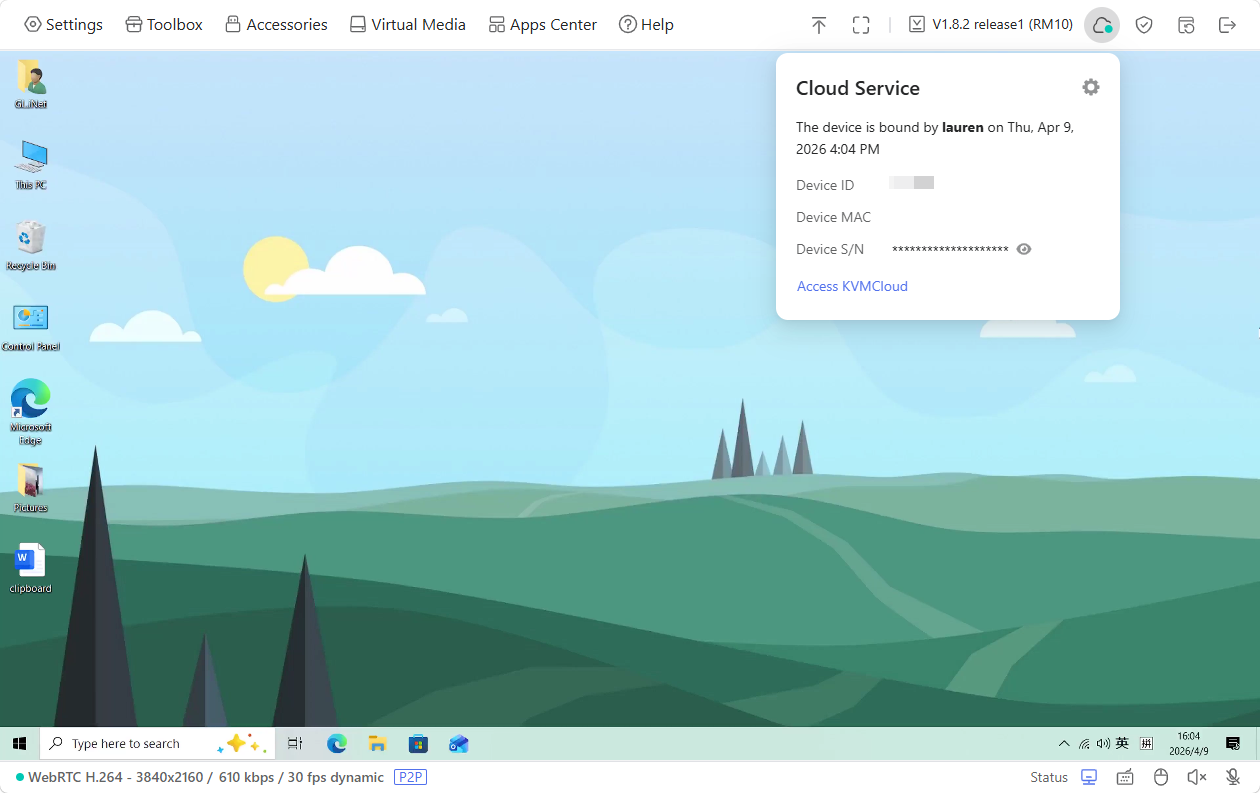Screen dimensions: 1260x793
Task: Click the Windows taskbar search box
Action: [x=128, y=744]
